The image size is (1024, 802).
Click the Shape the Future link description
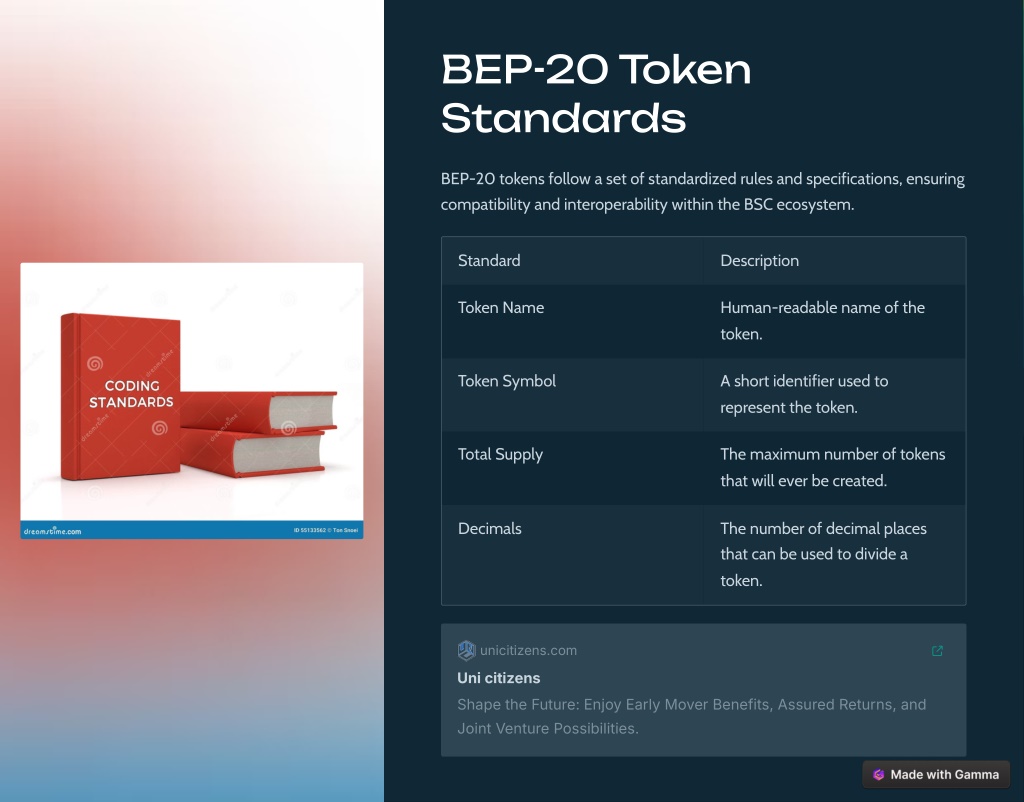pyautogui.click(x=692, y=716)
